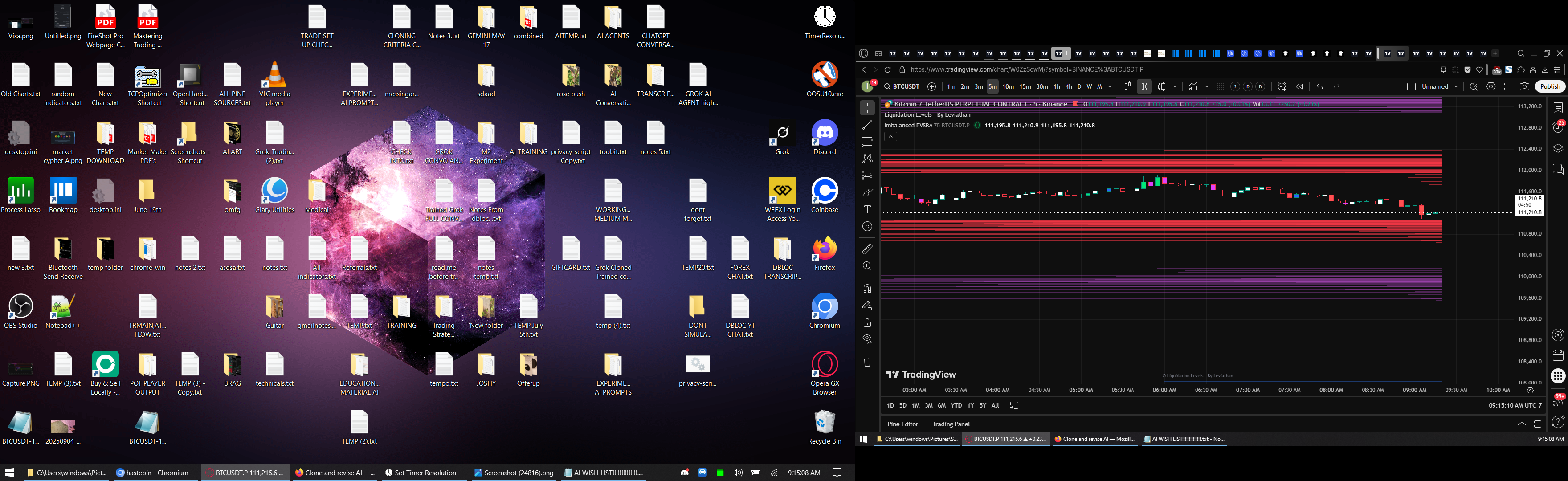Select the brush drawing tool
1568x481 pixels.
click(x=867, y=192)
